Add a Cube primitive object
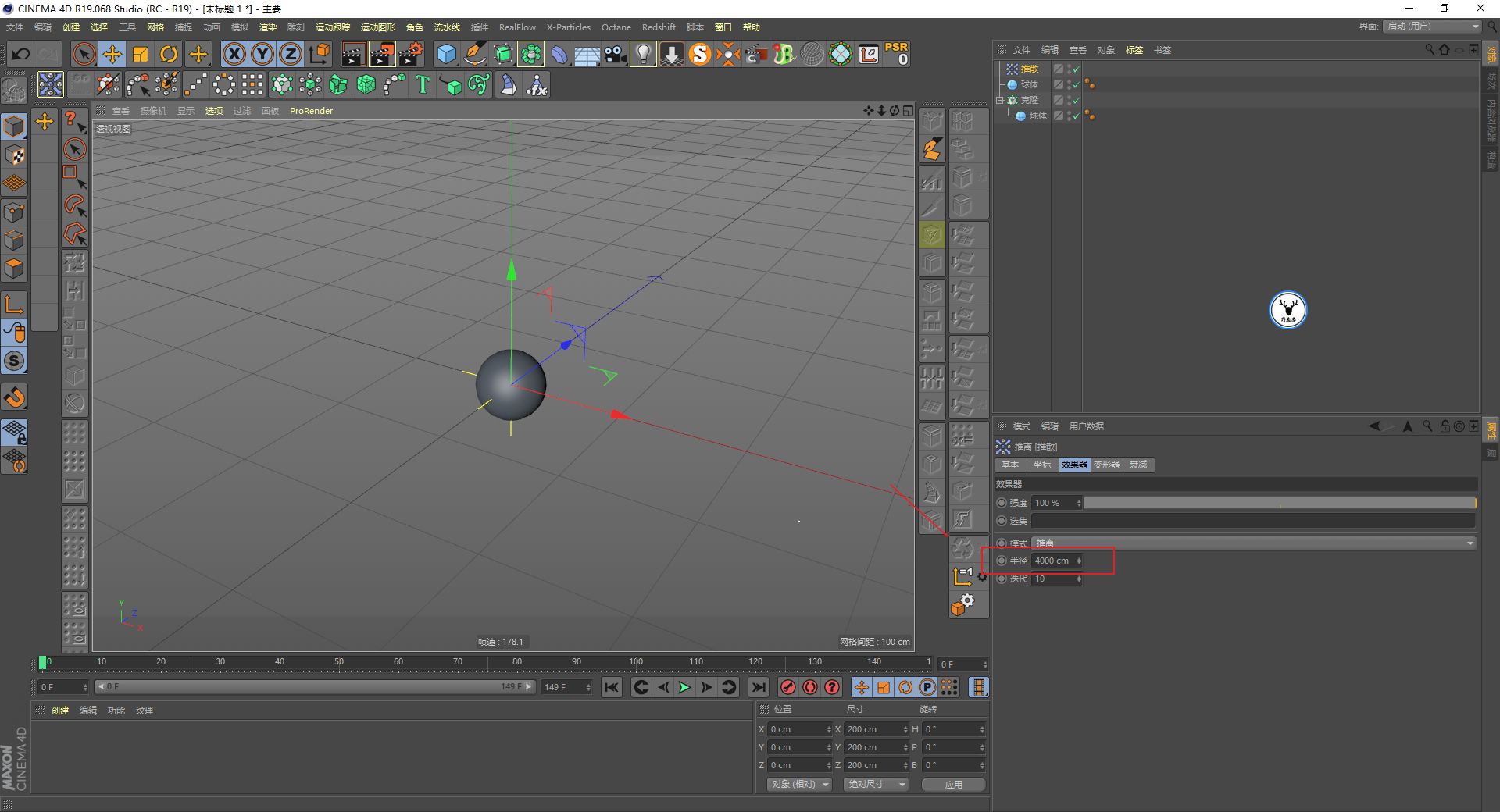The image size is (1500, 812). tap(447, 54)
